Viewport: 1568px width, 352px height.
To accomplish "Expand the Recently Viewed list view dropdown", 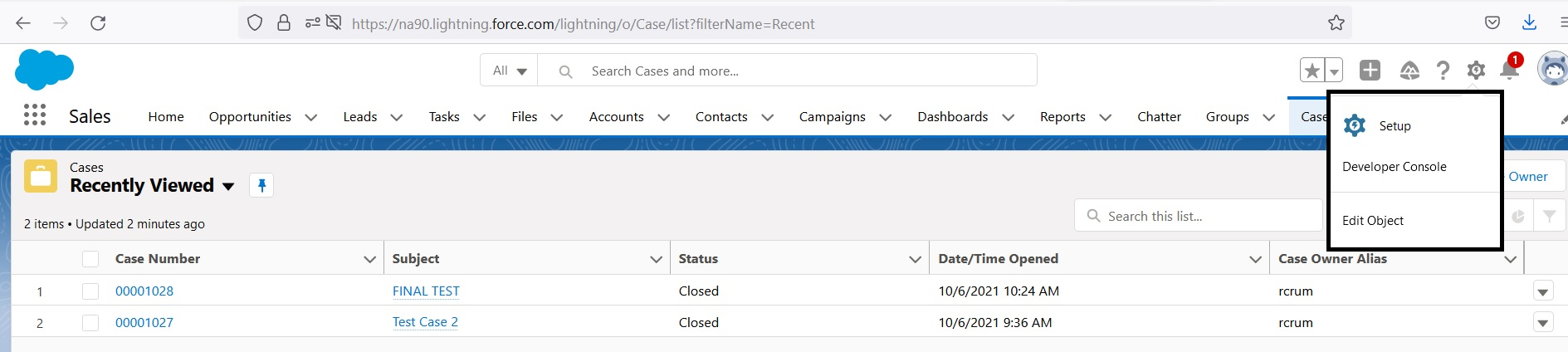I will click(x=228, y=186).
